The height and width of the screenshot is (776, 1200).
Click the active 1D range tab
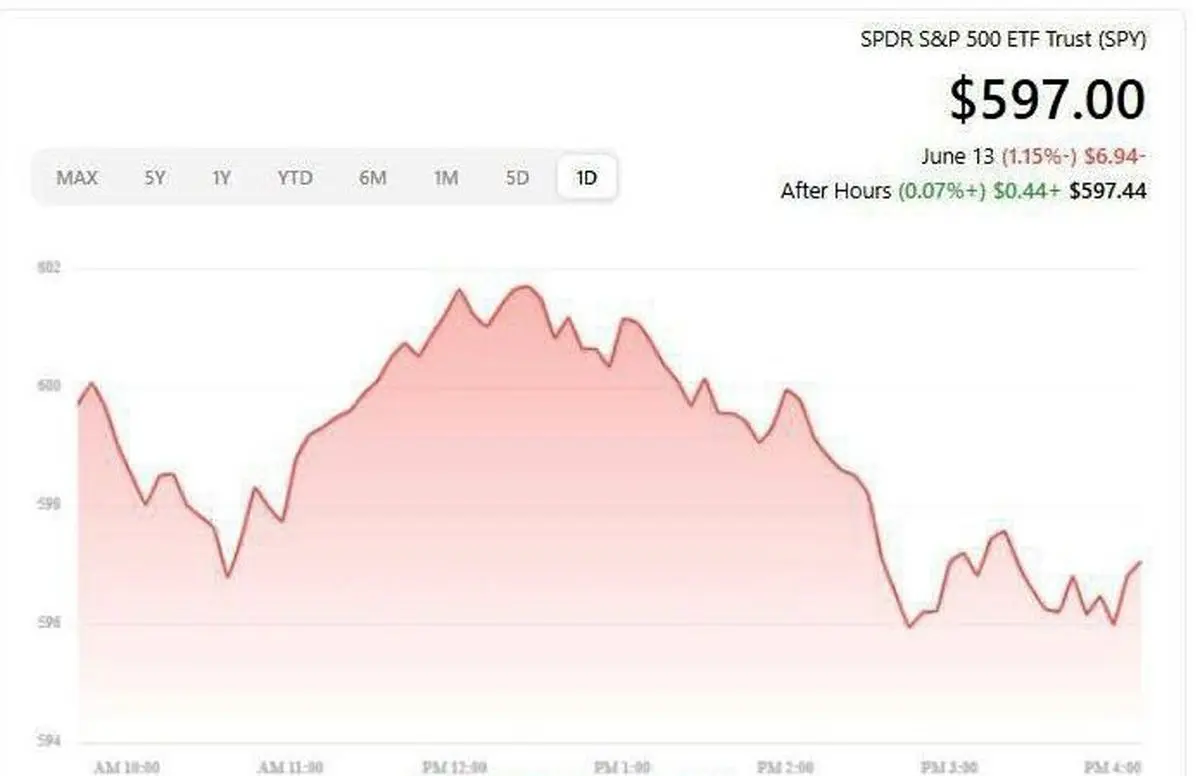point(586,179)
